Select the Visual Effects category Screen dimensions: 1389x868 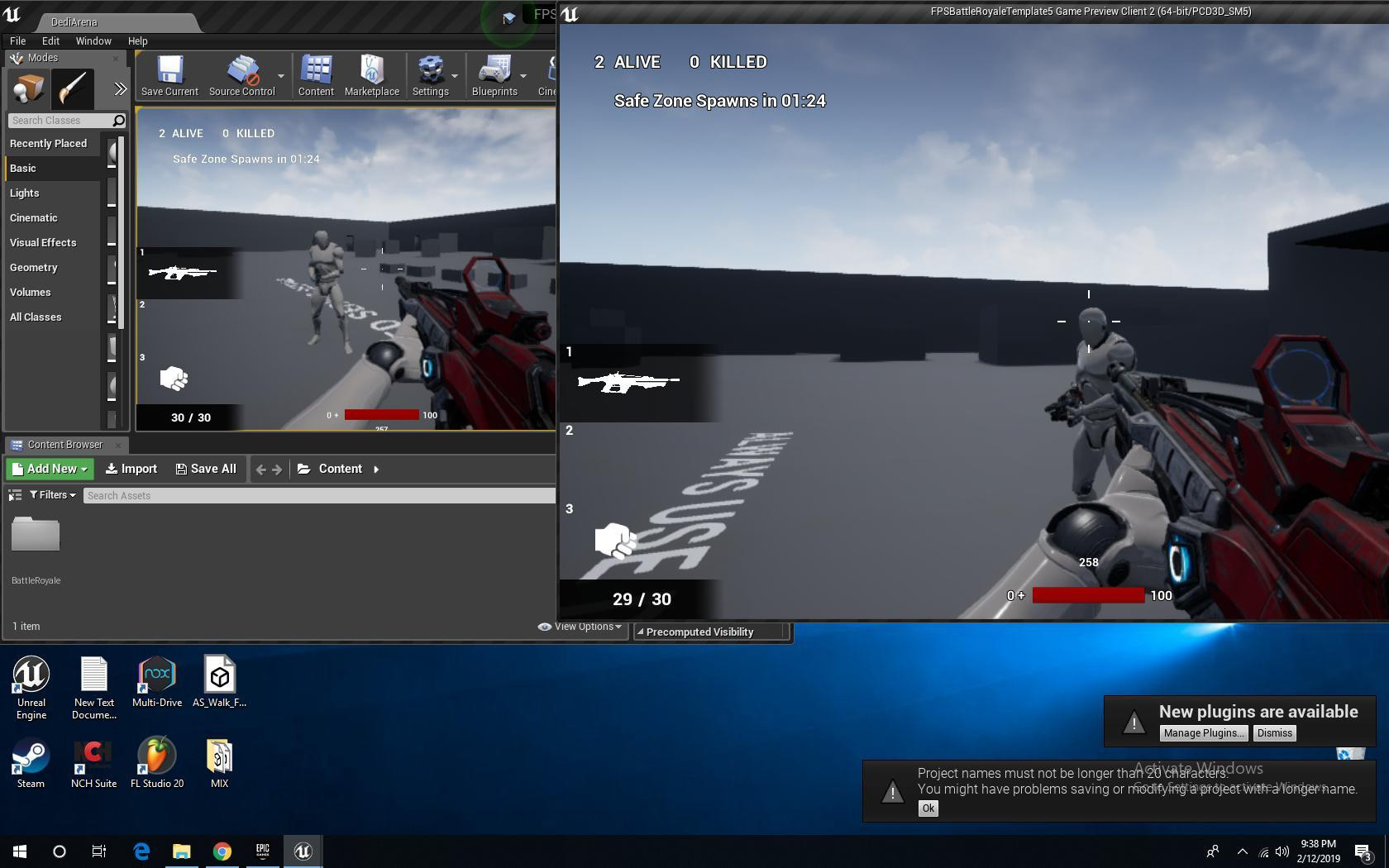(53, 242)
